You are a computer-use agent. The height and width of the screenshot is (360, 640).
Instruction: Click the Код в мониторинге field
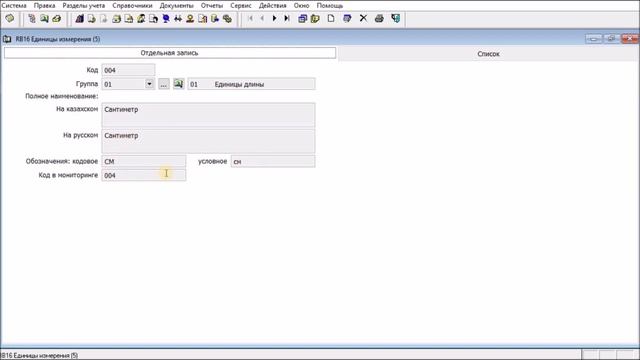pos(144,175)
